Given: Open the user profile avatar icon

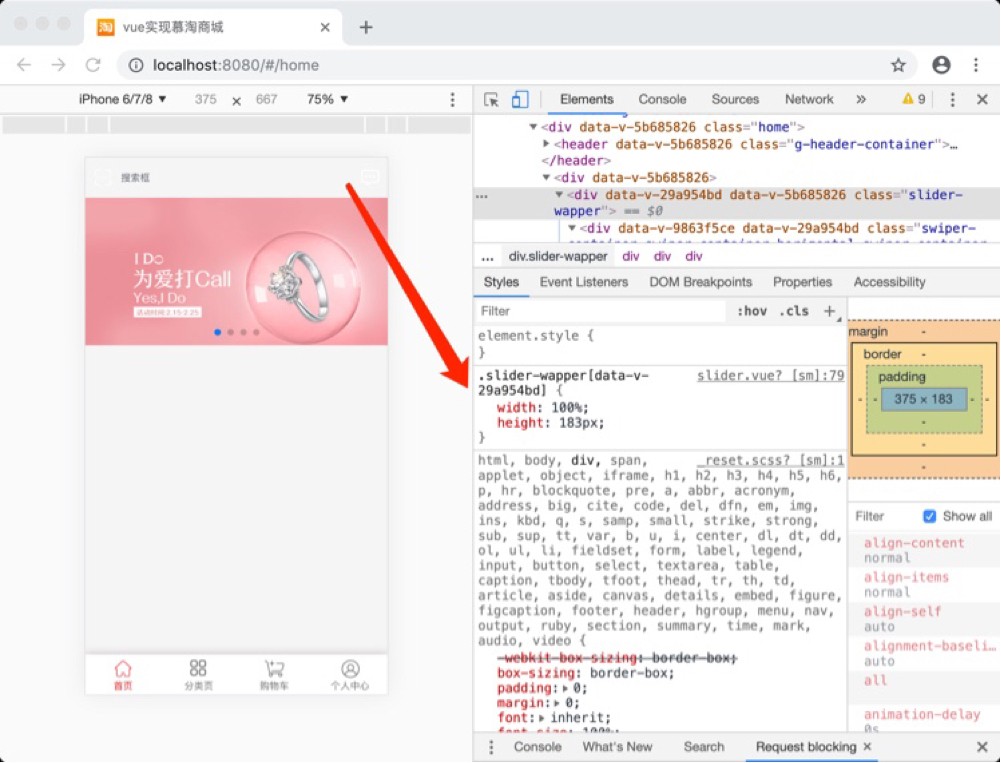Looking at the screenshot, I should coord(942,65).
